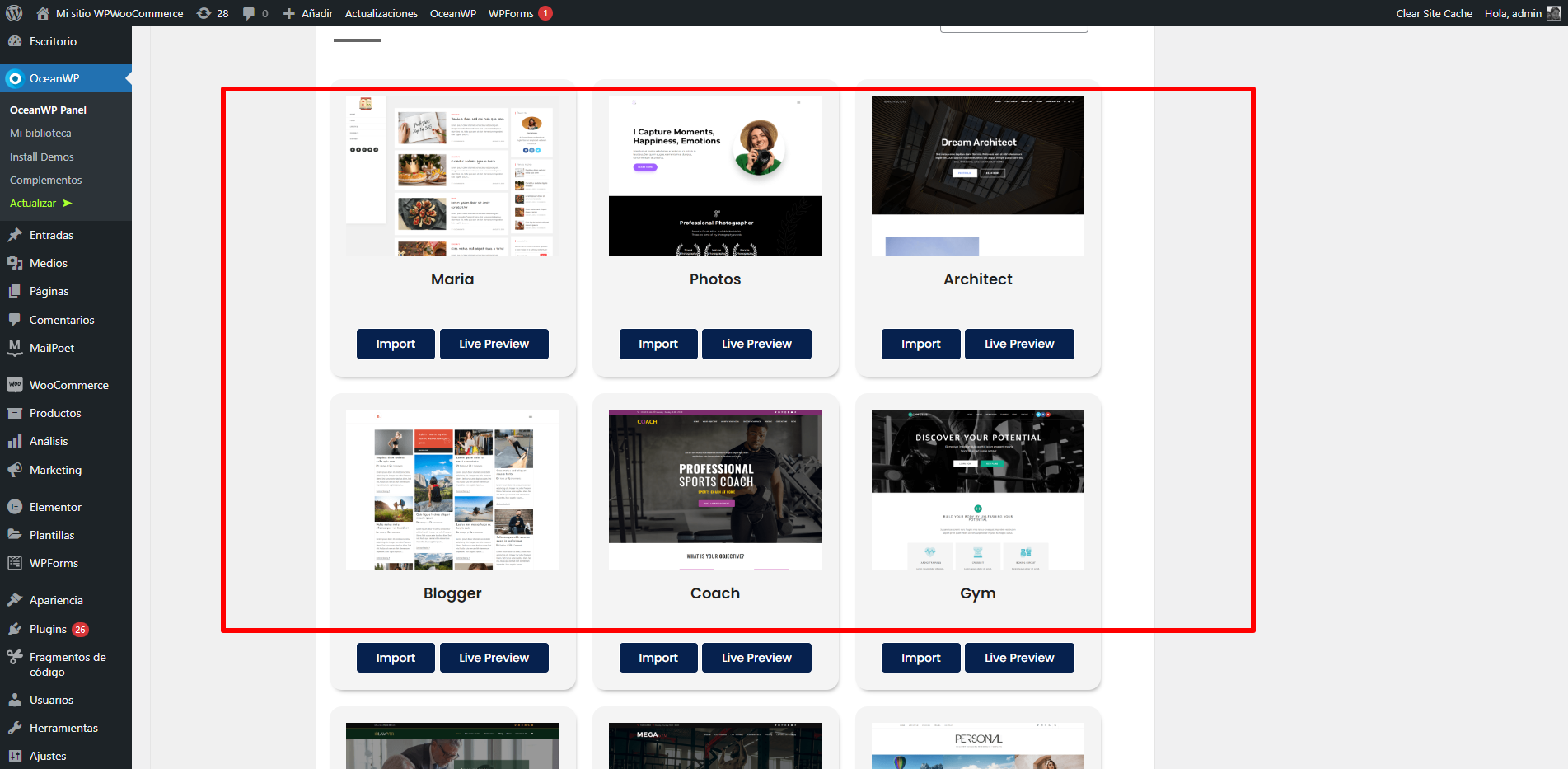Screen dimensions: 1568x769
Task: Import the Blogger demo
Action: [x=396, y=658]
